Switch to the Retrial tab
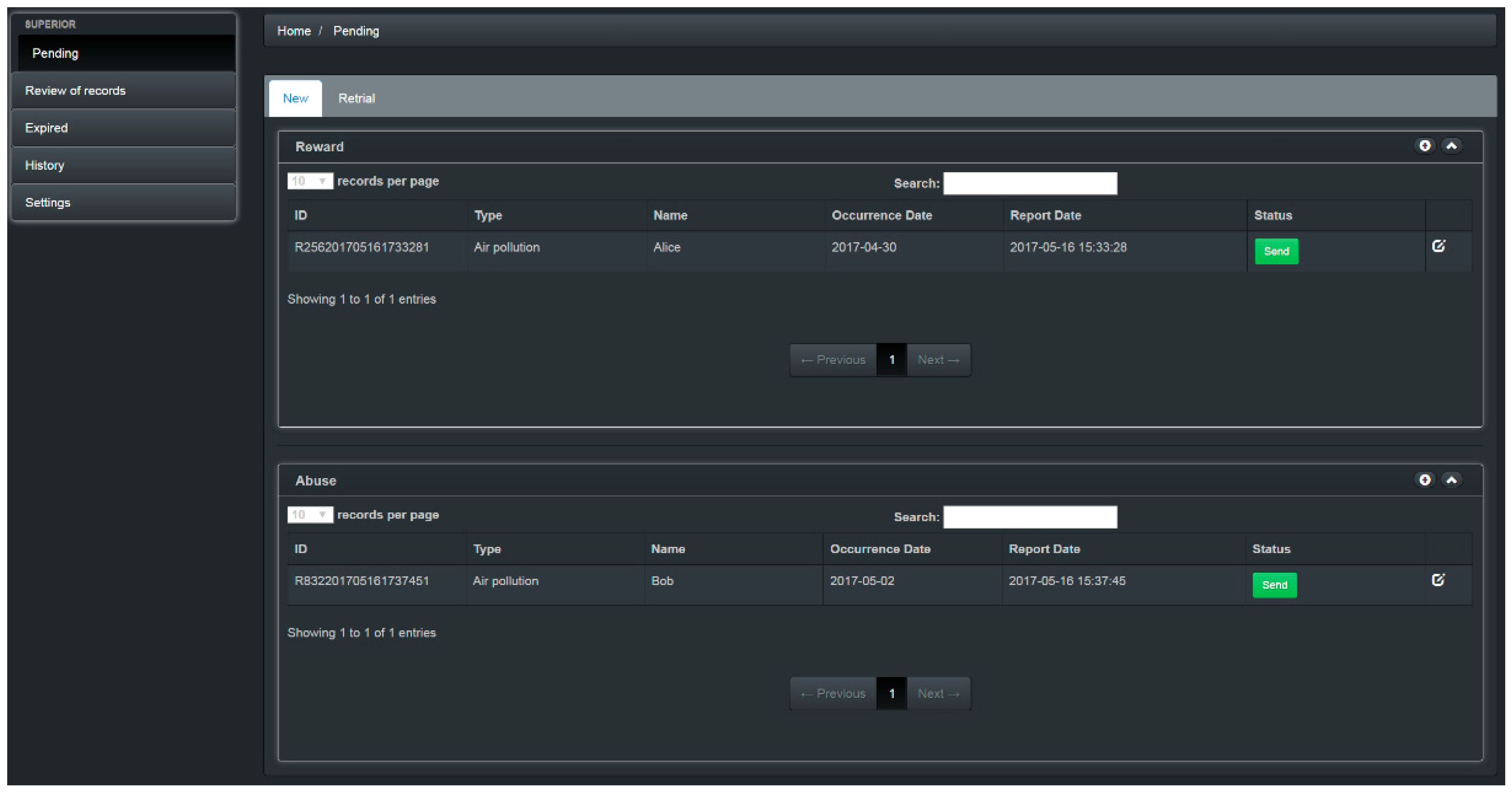The width and height of the screenshot is (1512, 793). [356, 98]
